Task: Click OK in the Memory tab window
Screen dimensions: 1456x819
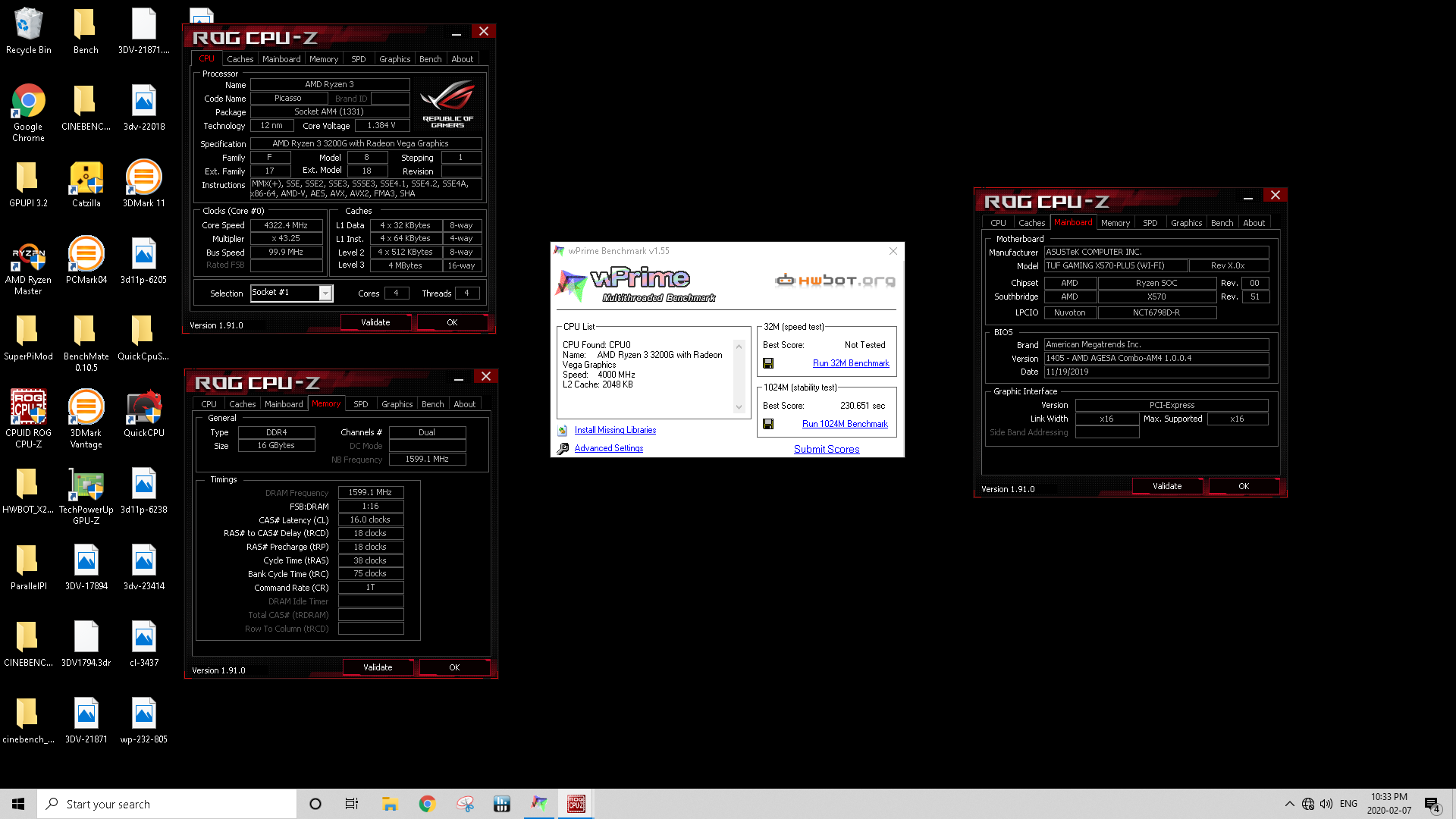Action: click(454, 667)
